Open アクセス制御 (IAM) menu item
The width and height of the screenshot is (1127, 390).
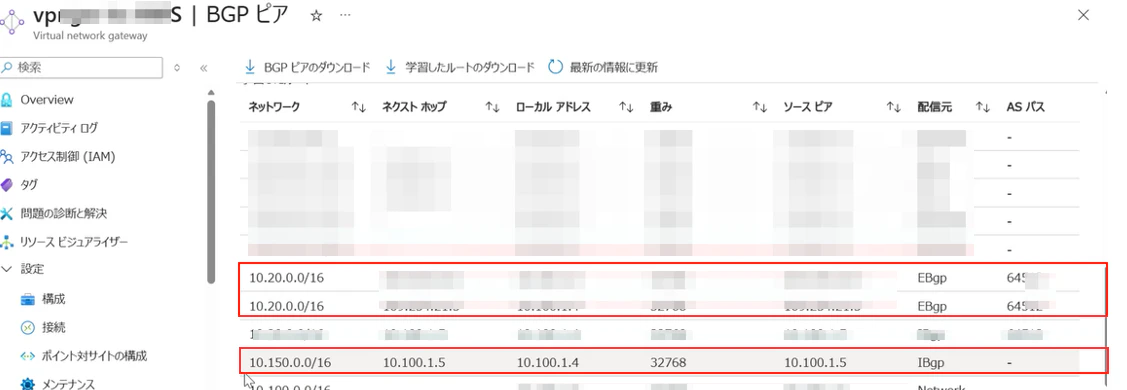coord(68,157)
